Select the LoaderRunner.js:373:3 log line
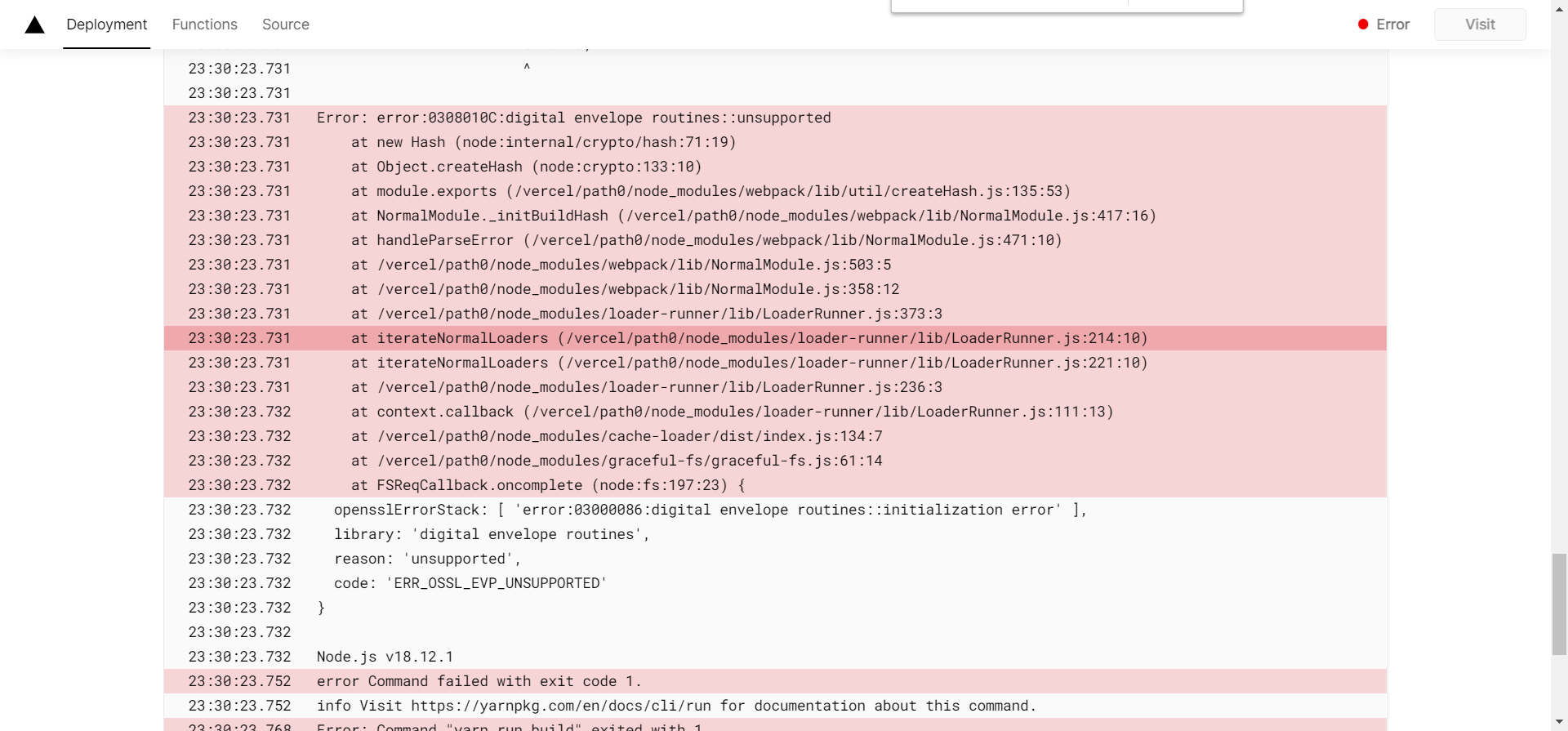Screen dimensions: 1568x731 [x=775, y=314]
